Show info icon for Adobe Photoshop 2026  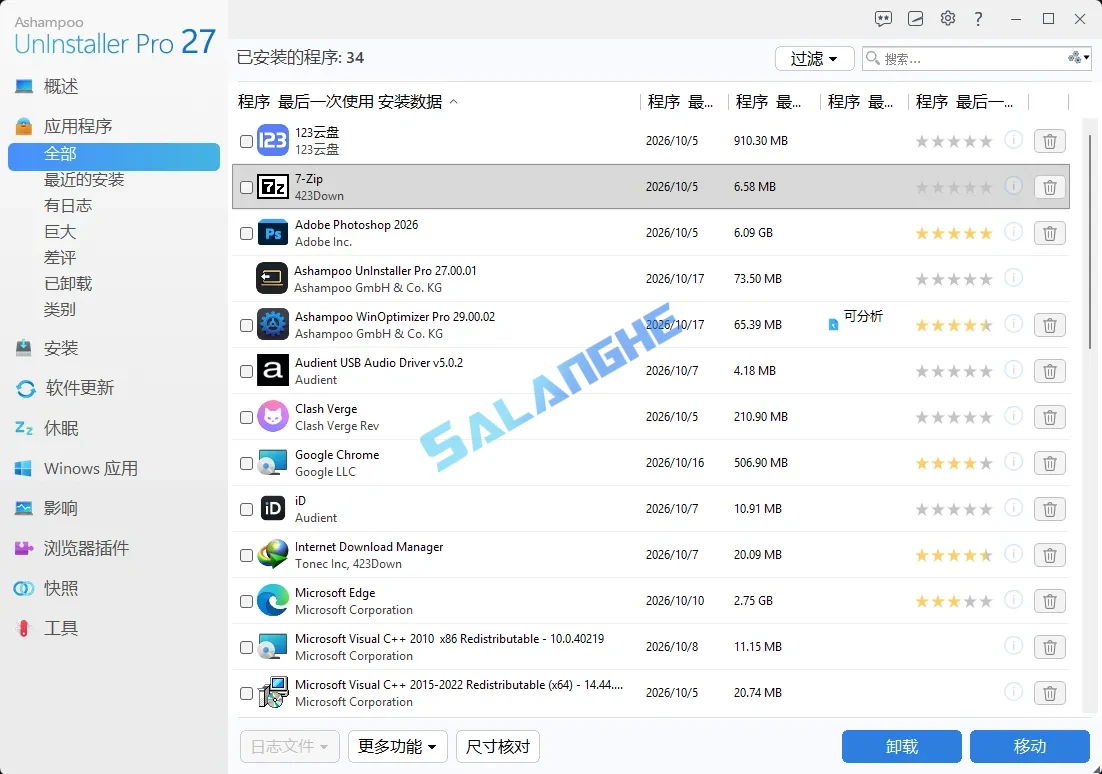[x=1013, y=232]
